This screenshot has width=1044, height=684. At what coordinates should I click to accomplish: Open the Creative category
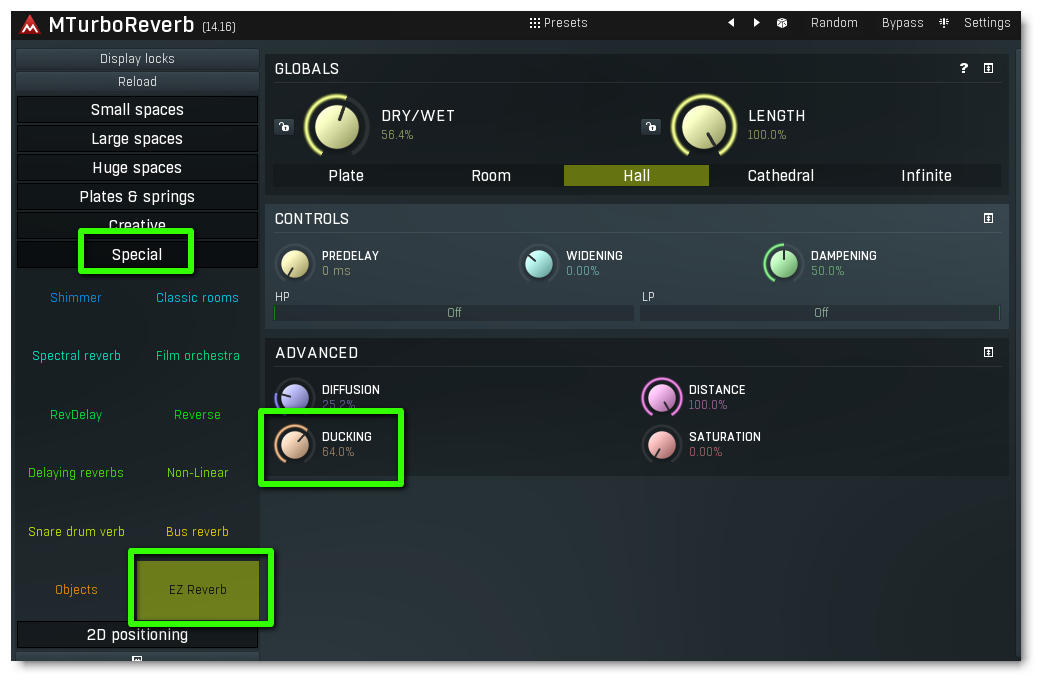tap(137, 225)
